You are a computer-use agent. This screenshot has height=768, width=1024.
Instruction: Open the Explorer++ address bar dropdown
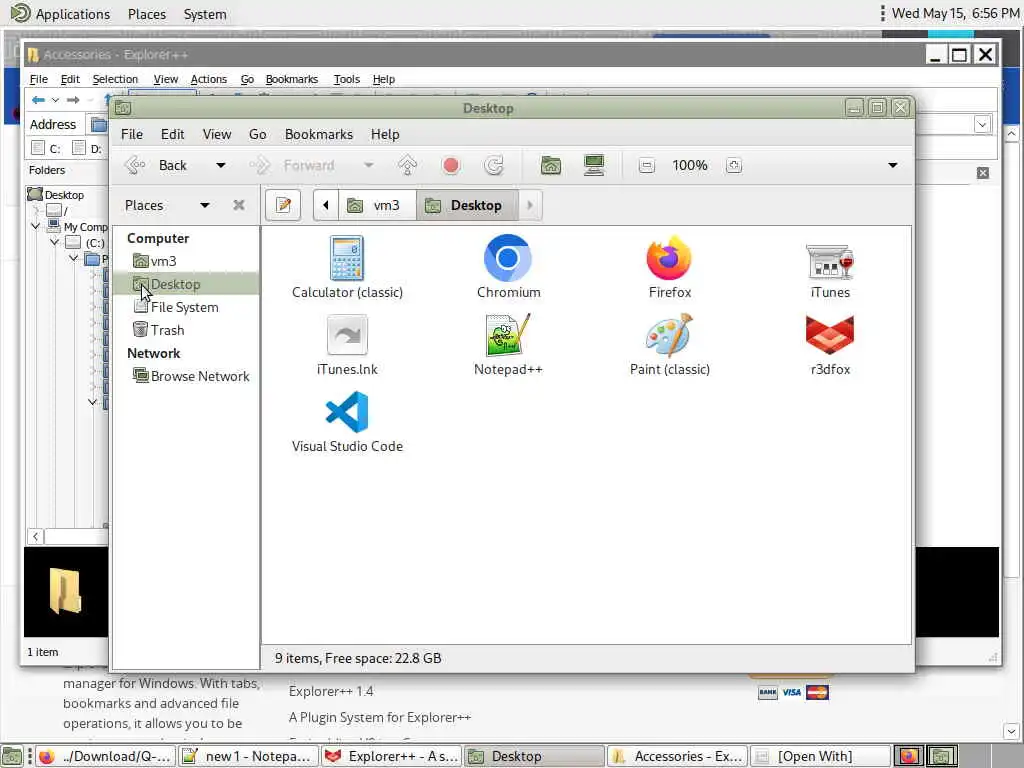982,124
